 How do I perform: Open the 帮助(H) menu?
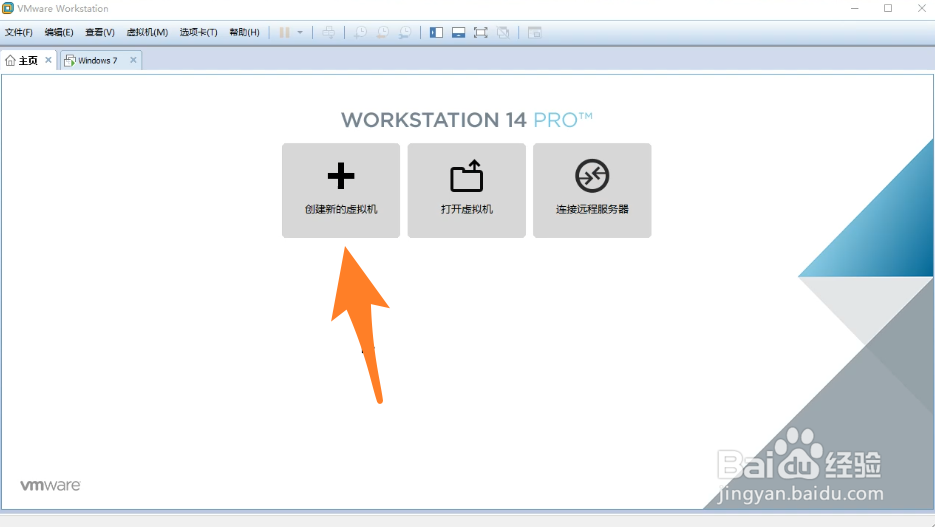tap(244, 32)
